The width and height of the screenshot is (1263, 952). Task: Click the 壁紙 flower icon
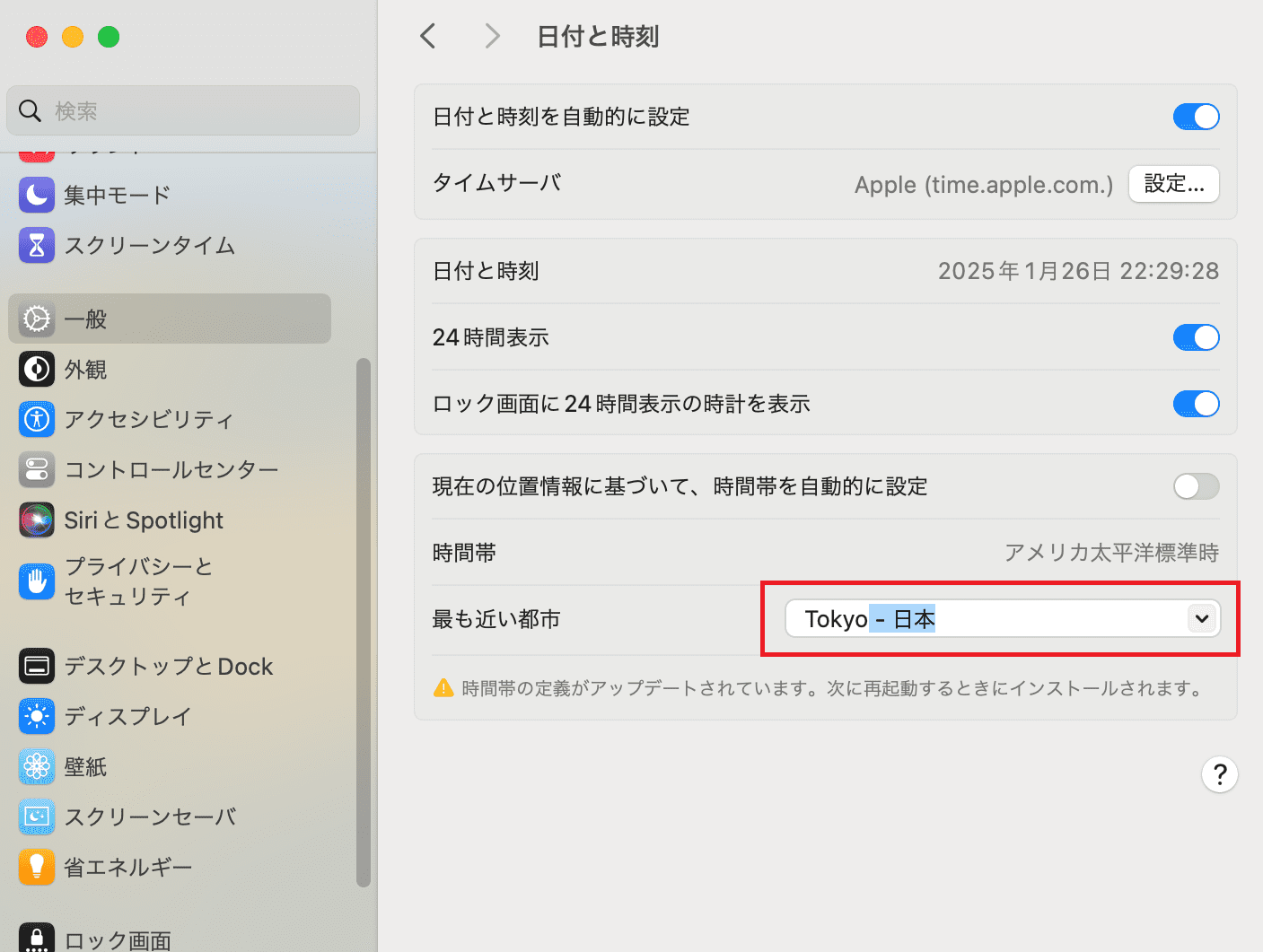[37, 766]
